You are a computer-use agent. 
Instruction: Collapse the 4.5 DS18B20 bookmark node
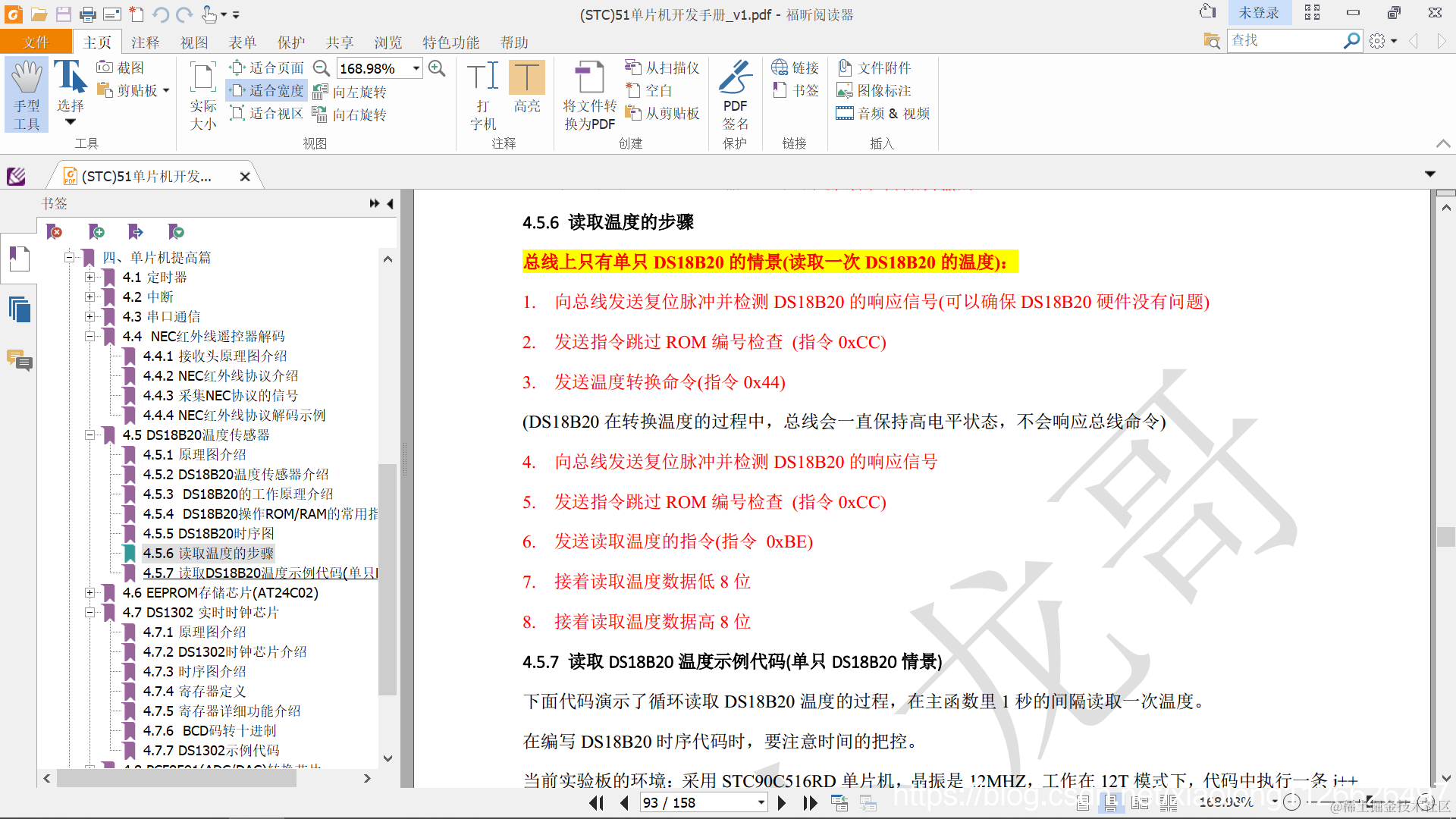89,435
